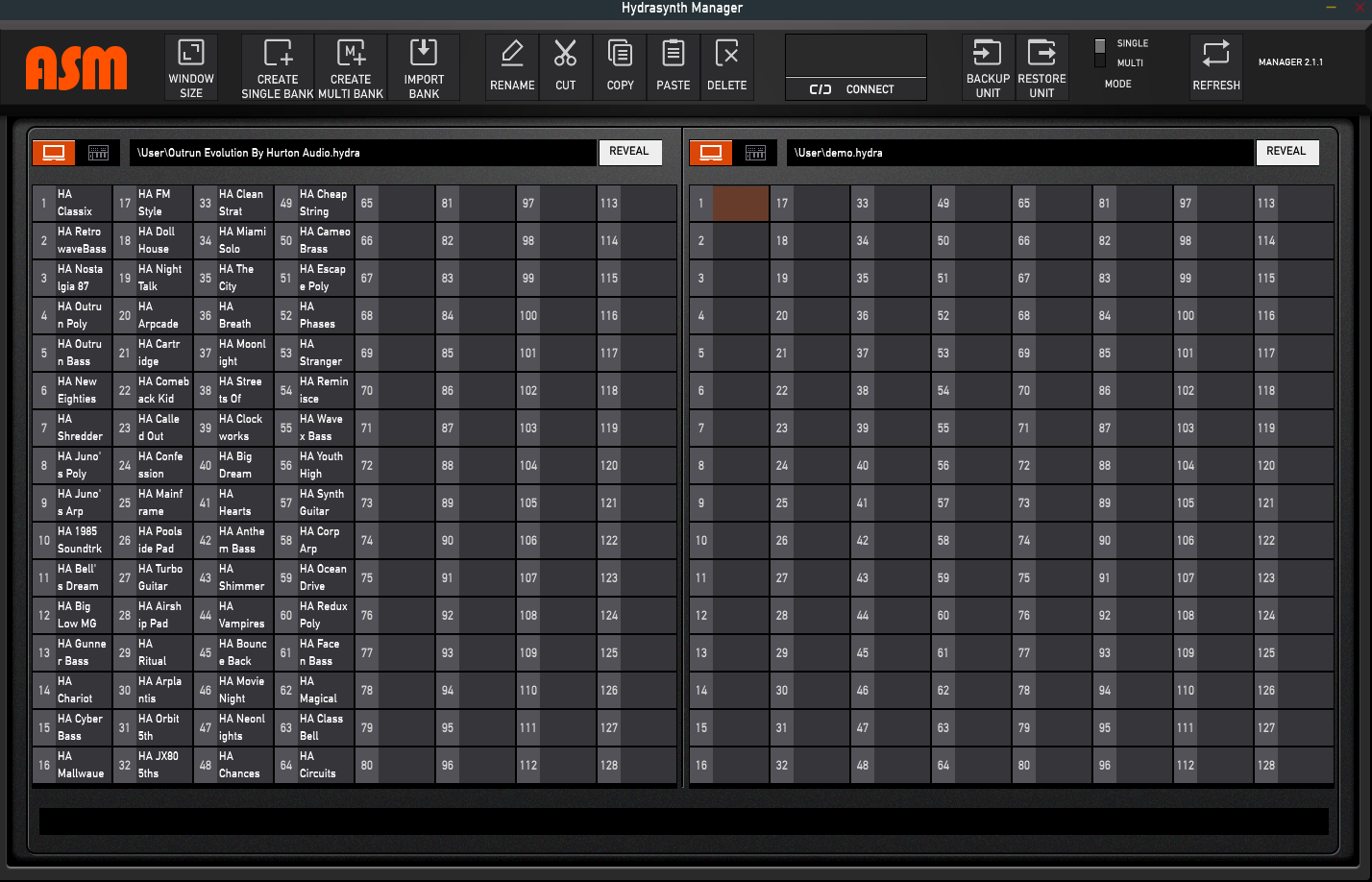
Task: Click the Window Size icon
Action: point(191,67)
